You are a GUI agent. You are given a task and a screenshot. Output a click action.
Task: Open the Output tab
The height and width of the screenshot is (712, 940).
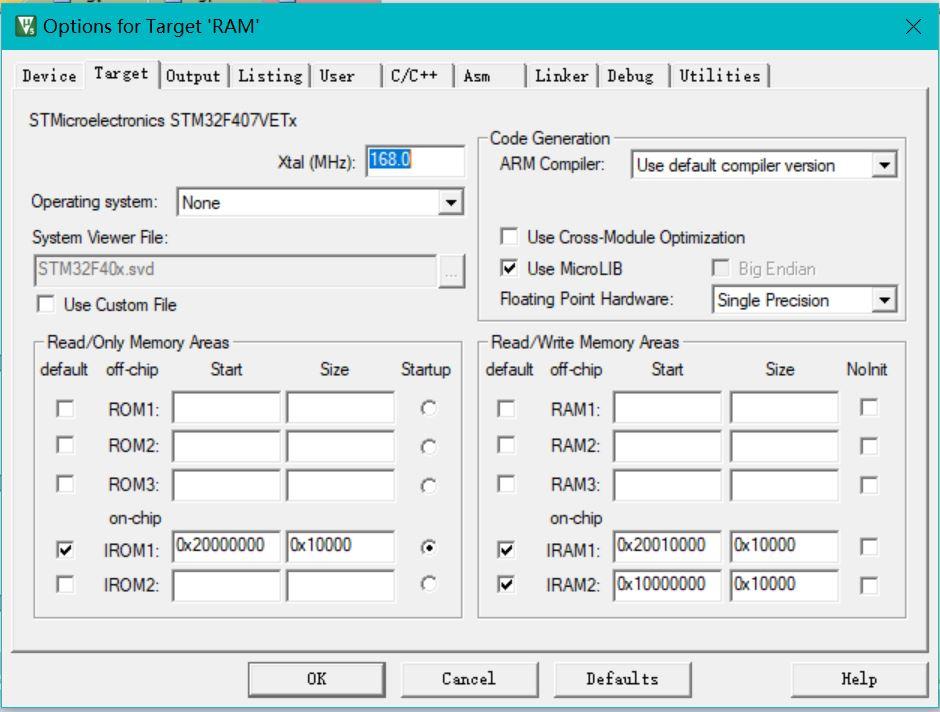[193, 76]
